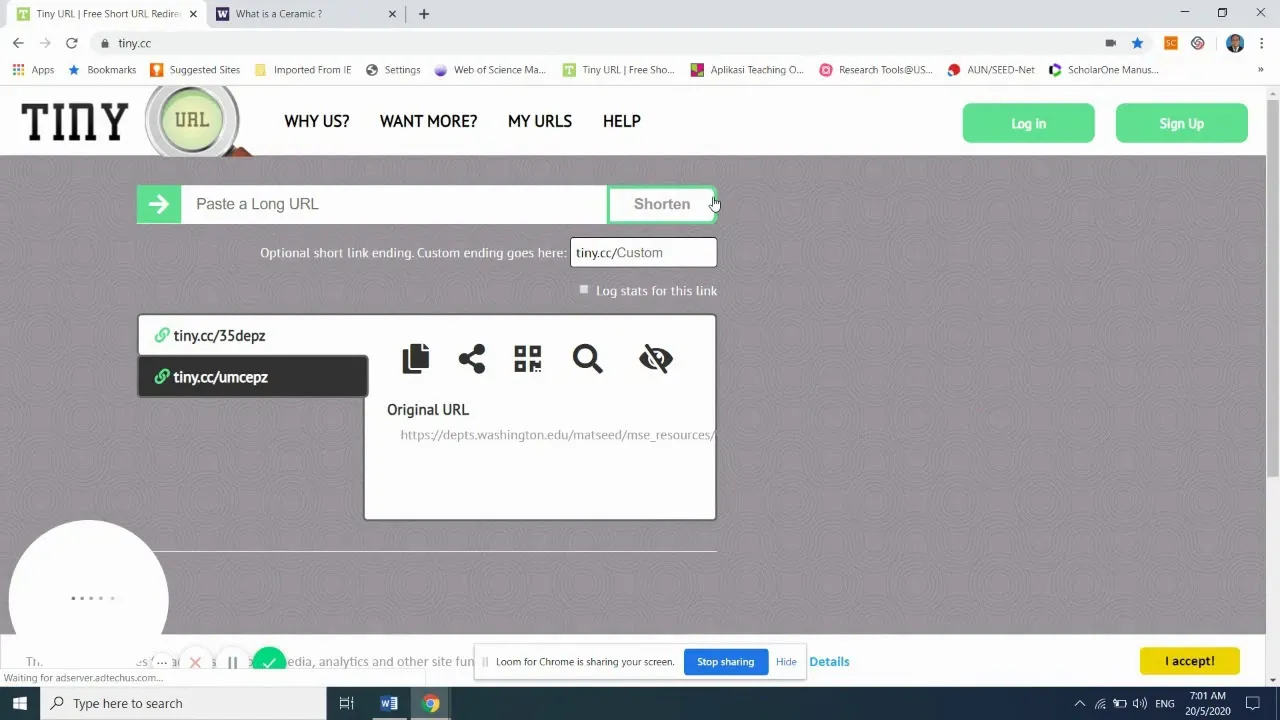Close the 'What is a Ceramic ?' tab
This screenshot has width=1280, height=720.
[392, 14]
